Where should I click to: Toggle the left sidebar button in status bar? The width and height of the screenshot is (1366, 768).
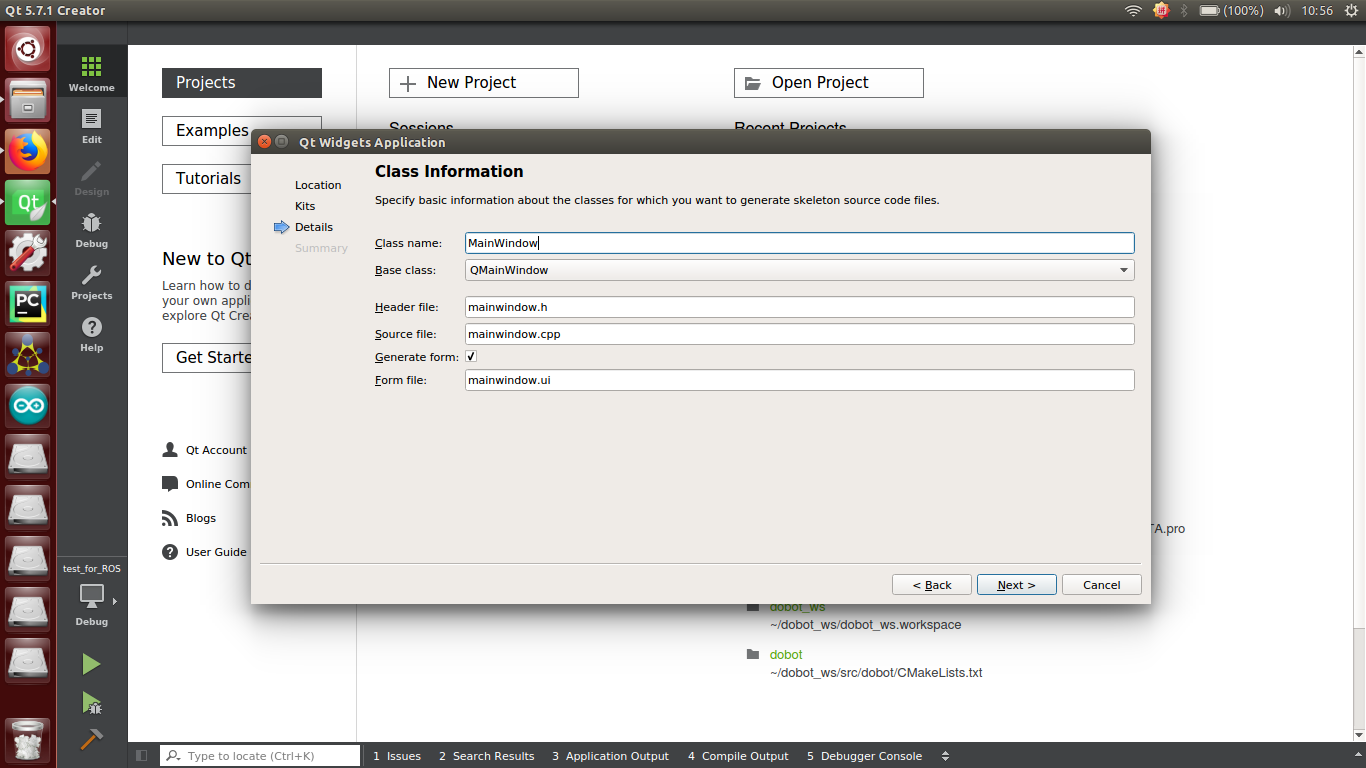[x=142, y=756]
